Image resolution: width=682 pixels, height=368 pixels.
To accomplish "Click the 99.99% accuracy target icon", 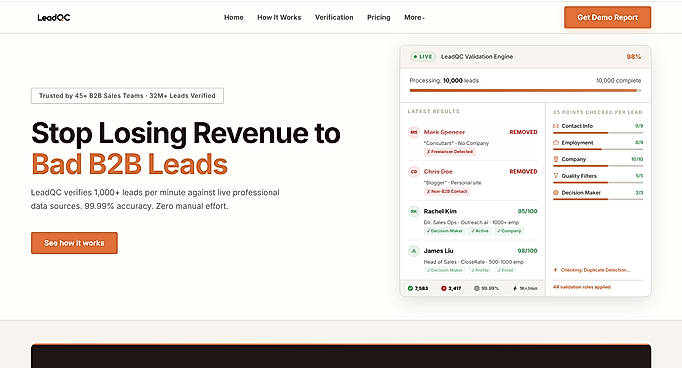I will pos(477,288).
